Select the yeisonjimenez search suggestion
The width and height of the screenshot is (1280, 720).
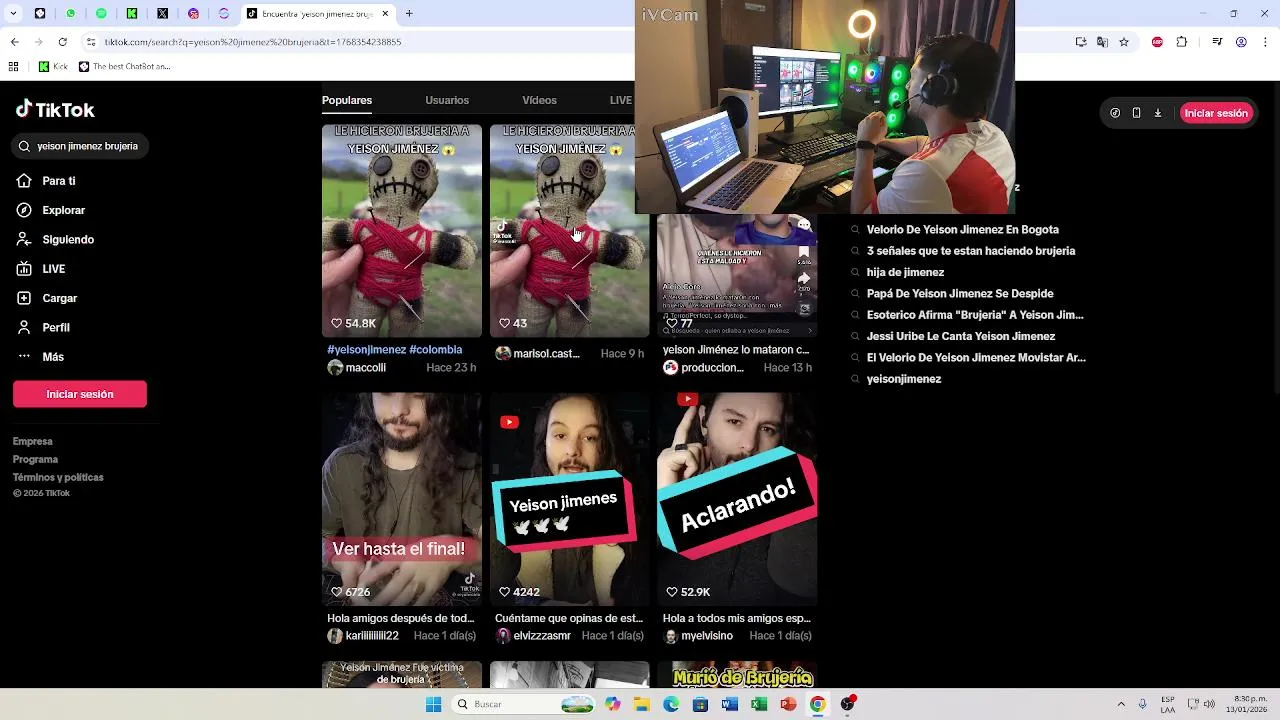click(903, 379)
